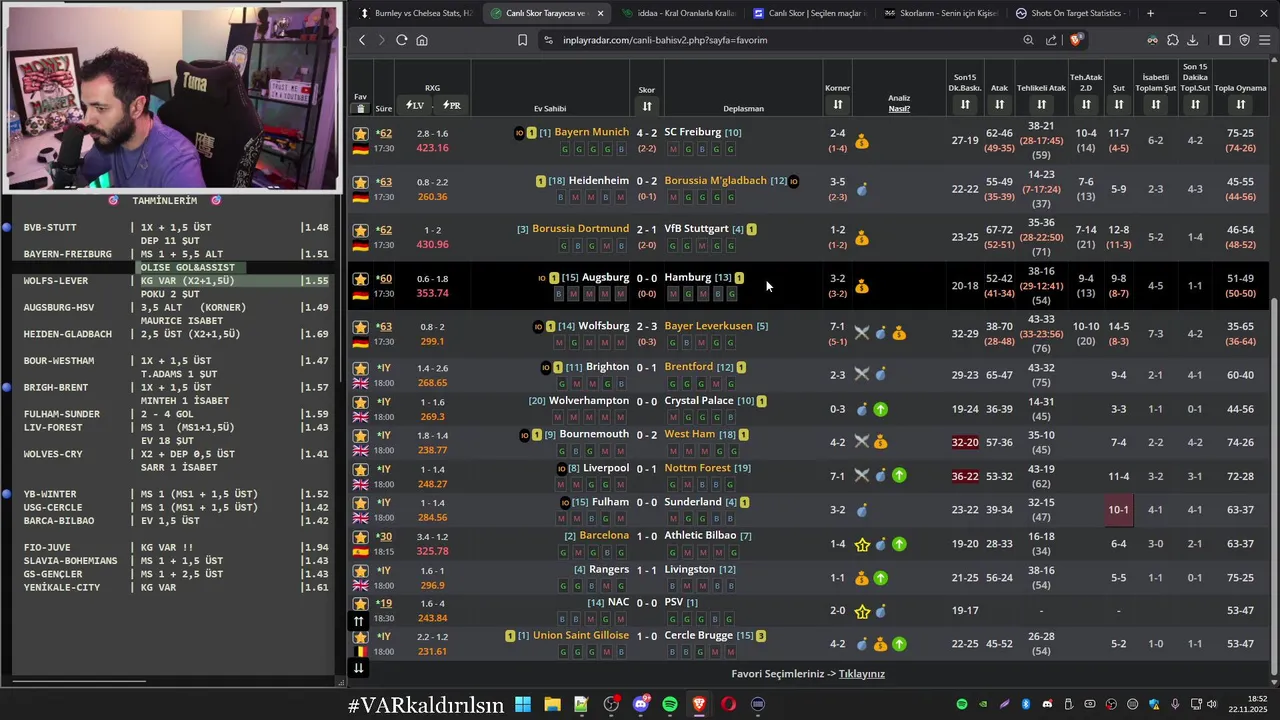1280x720 pixels.
Task: Reload the page
Action: click(x=401, y=40)
